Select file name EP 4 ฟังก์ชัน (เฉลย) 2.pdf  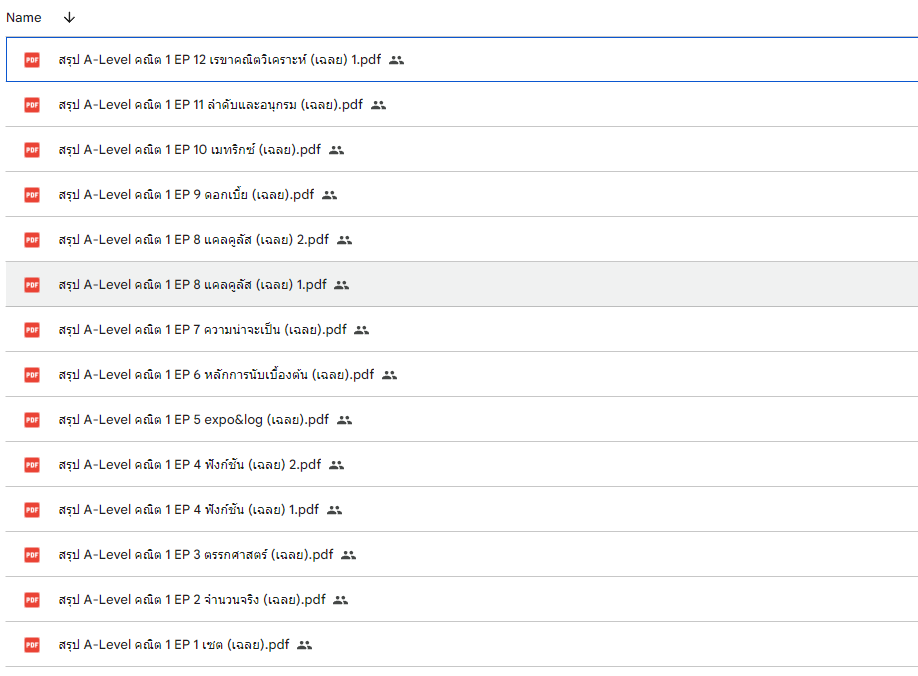pos(190,465)
